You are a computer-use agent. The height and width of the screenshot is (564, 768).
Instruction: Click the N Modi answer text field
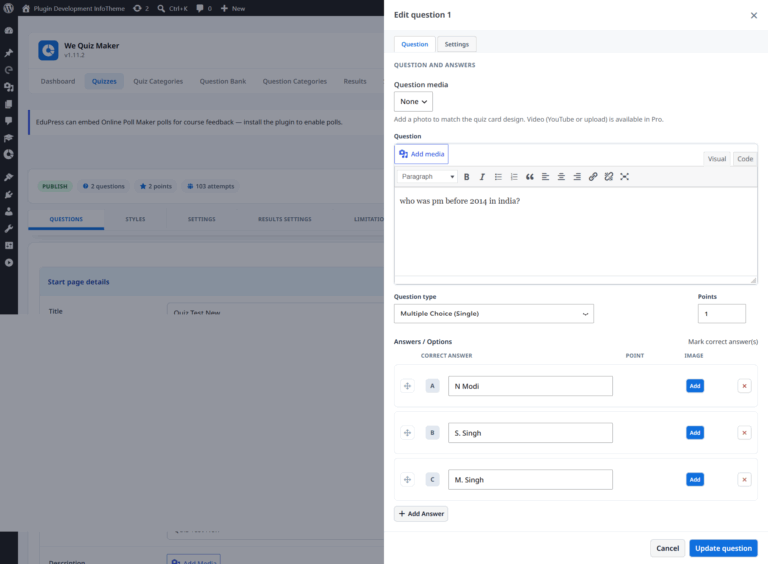coord(530,386)
